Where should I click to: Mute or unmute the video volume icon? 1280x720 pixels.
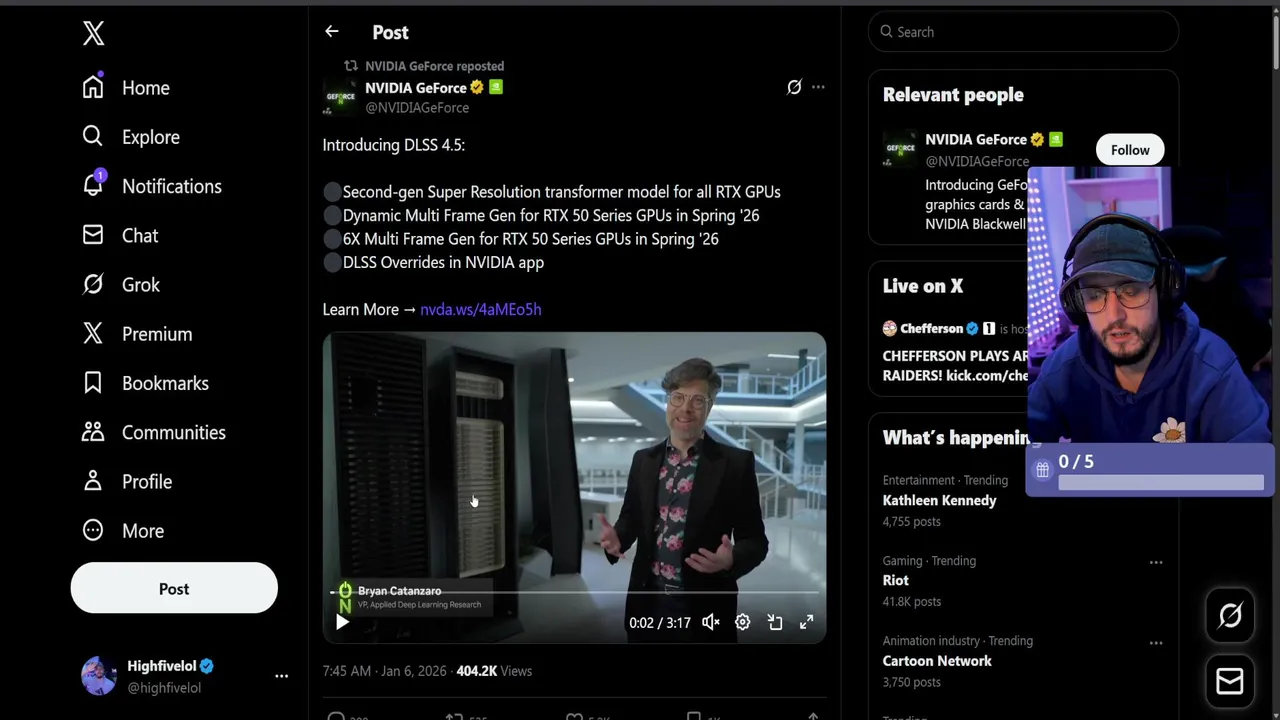[711, 622]
